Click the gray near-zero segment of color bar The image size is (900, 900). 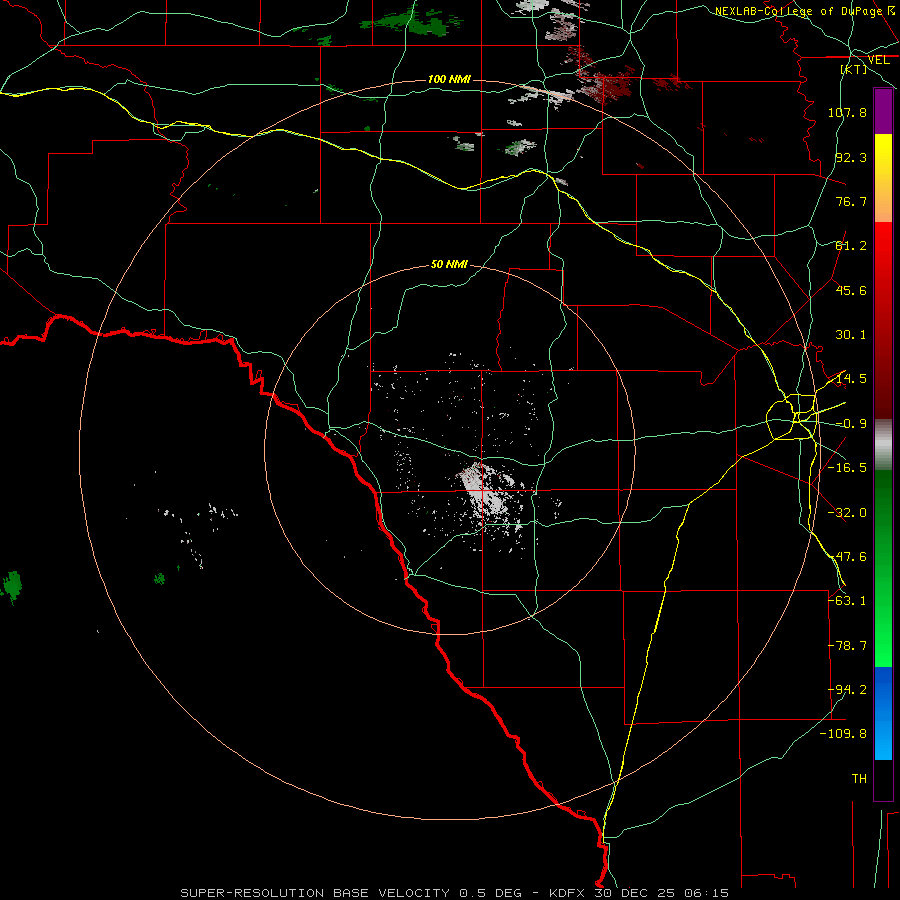pos(883,445)
